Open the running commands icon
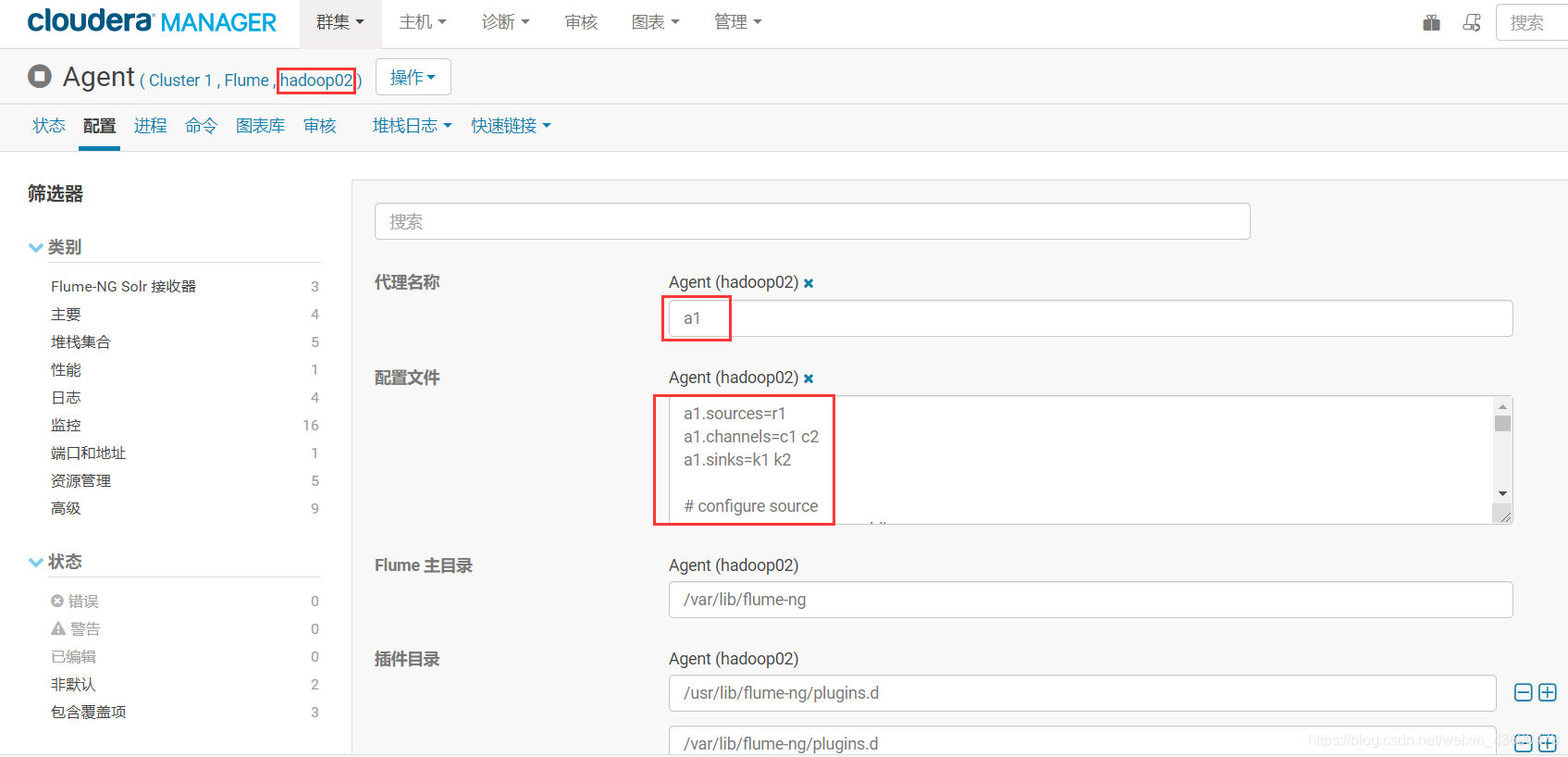Viewport: 1568px width, 757px height. [1472, 22]
